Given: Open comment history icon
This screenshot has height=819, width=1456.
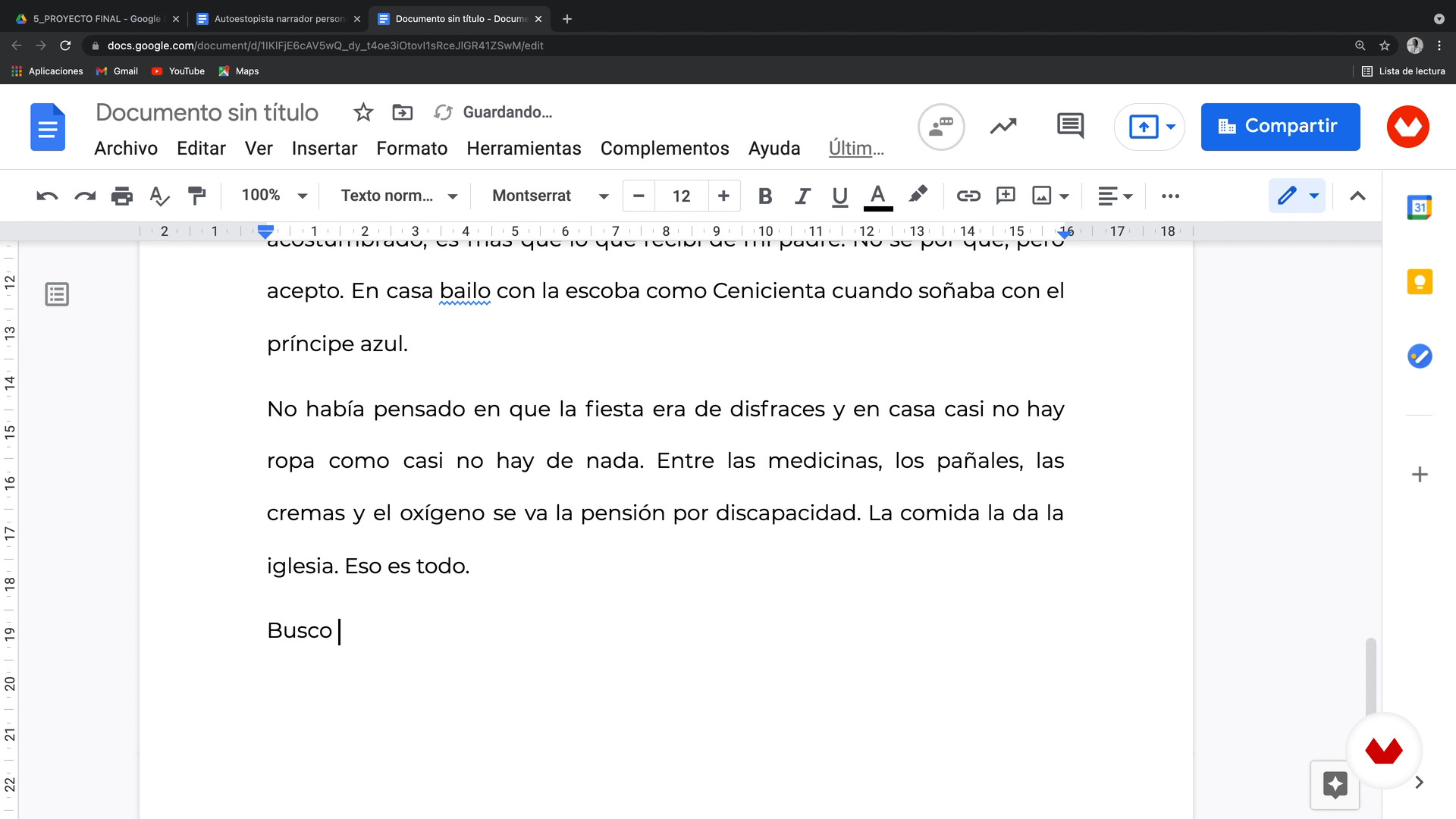Looking at the screenshot, I should 1070,126.
